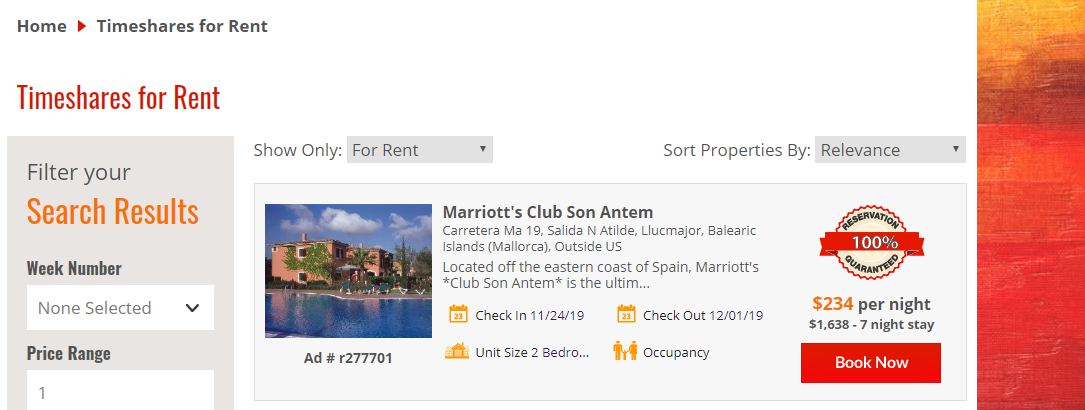Click the Price Range minimum input field
Image resolution: width=1085 pixels, height=410 pixels.
tap(120, 391)
